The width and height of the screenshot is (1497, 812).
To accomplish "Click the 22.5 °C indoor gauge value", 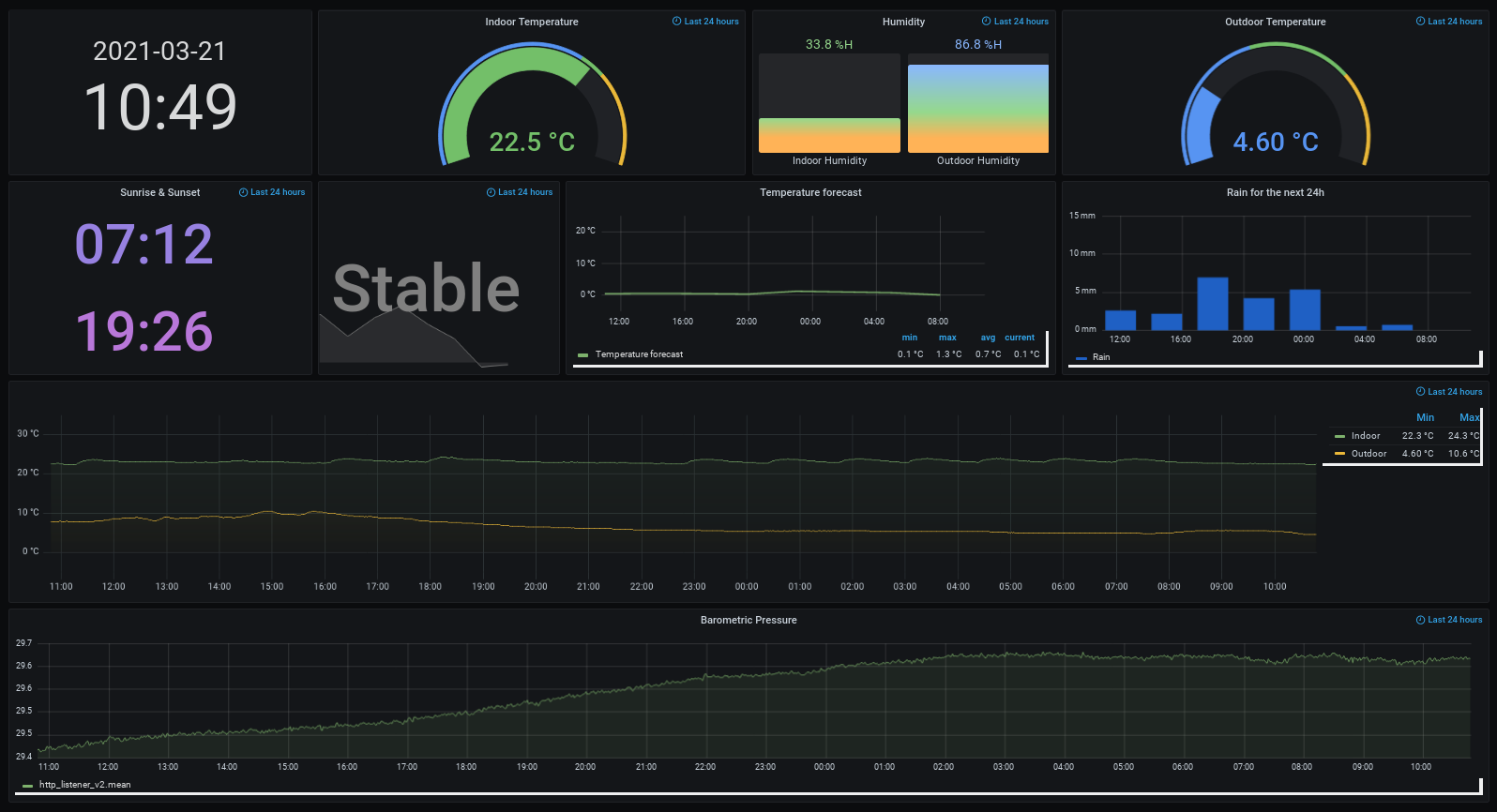I will [532, 143].
